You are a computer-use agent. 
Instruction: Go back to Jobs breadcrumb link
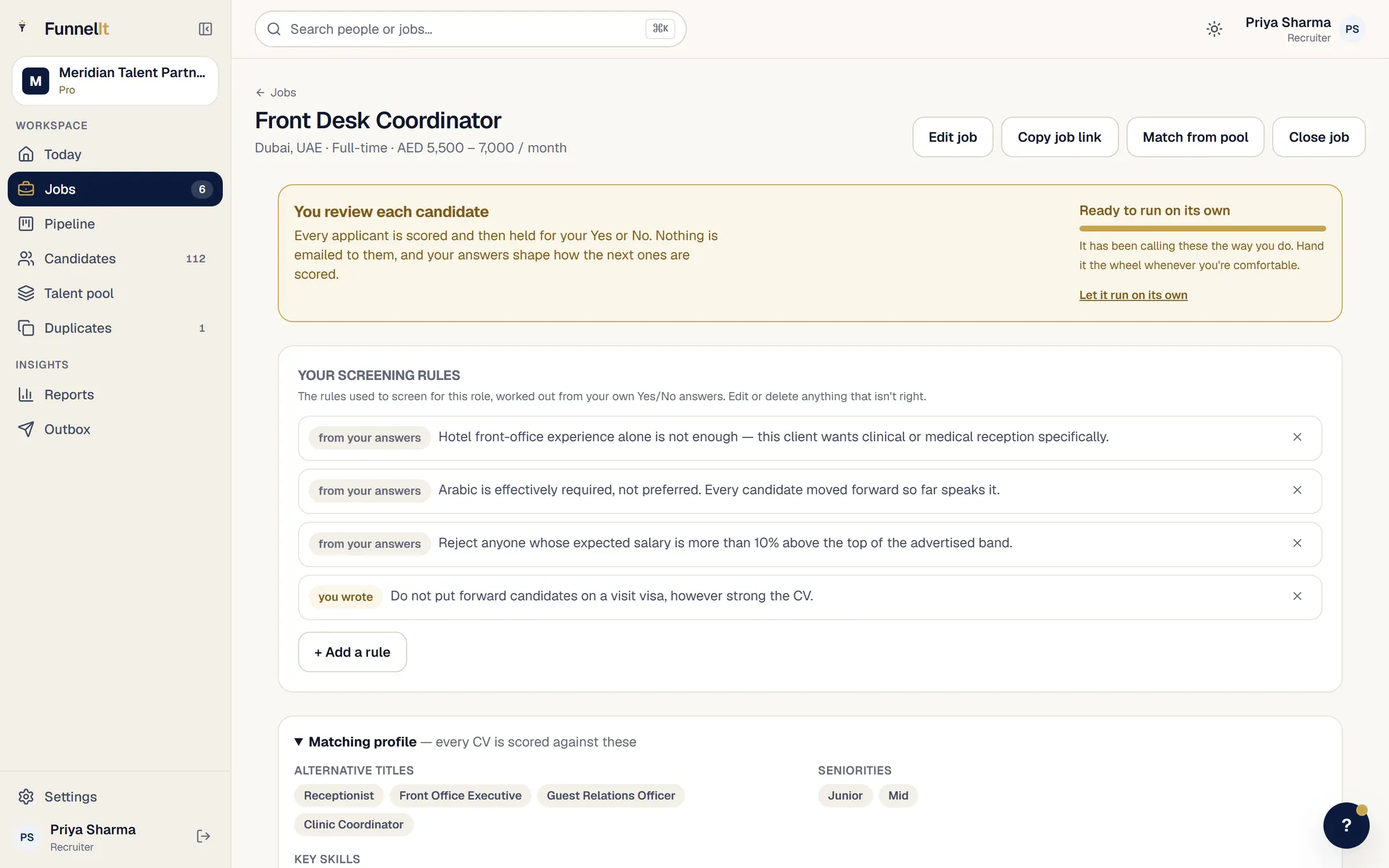276,92
